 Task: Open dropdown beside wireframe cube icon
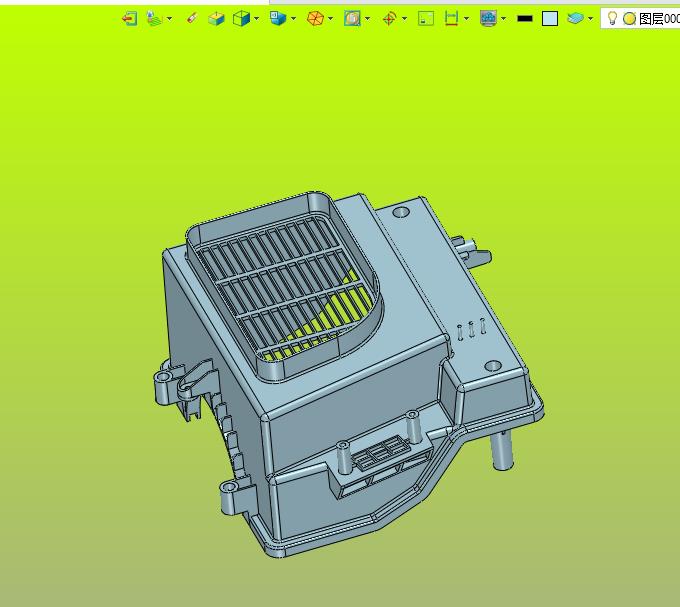256,19
